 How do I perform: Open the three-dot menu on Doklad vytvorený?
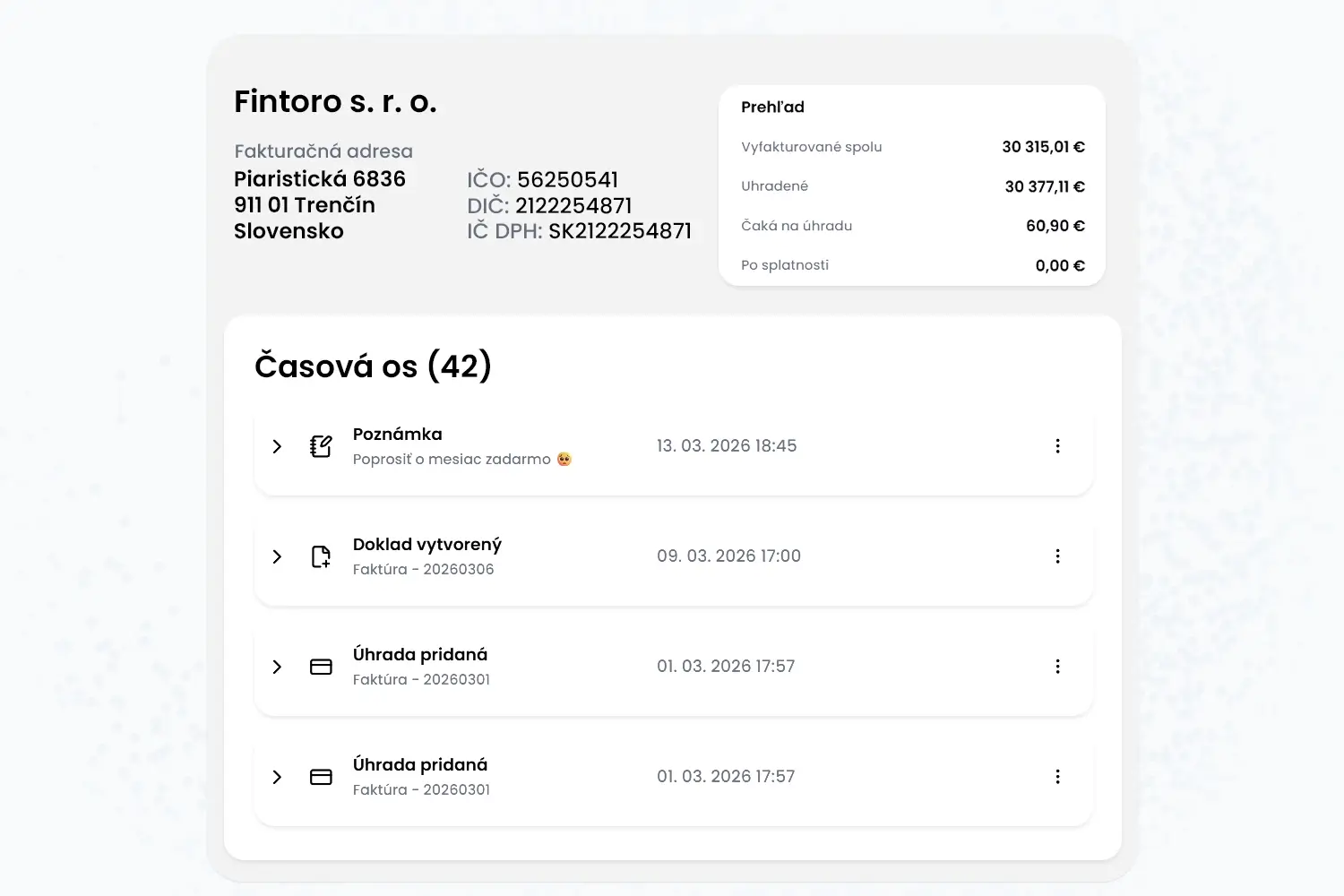coord(1058,556)
